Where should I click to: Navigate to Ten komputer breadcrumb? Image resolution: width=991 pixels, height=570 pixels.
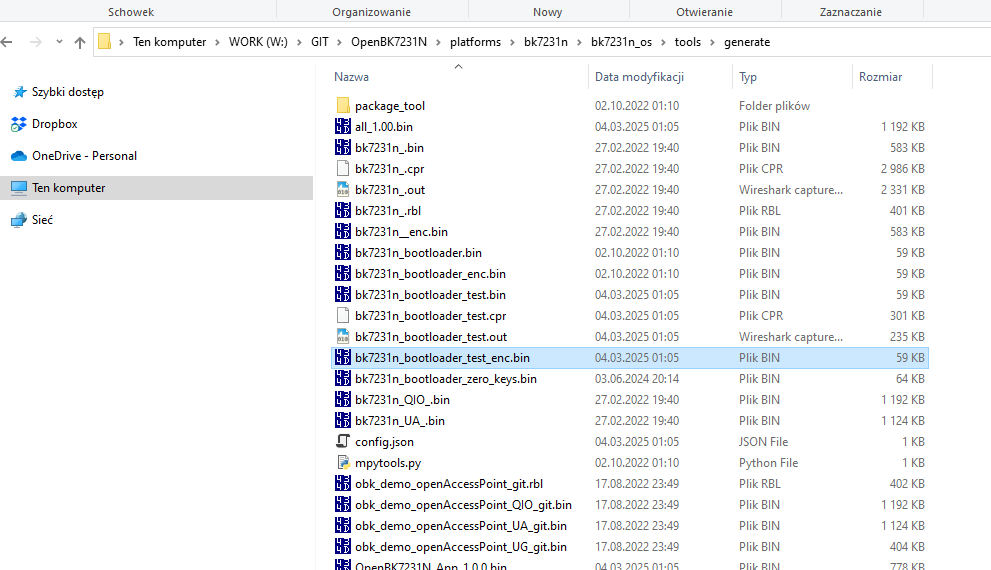pos(169,42)
